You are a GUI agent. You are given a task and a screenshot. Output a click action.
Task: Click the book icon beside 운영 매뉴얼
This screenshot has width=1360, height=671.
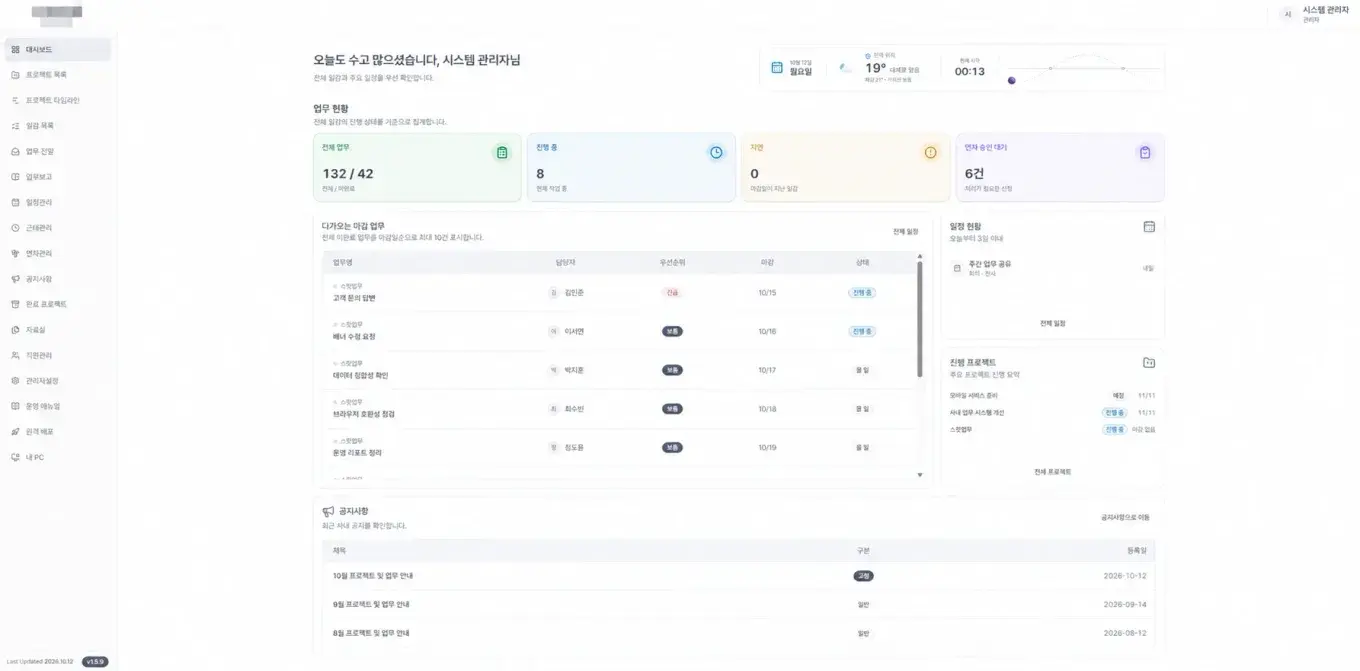coord(15,406)
